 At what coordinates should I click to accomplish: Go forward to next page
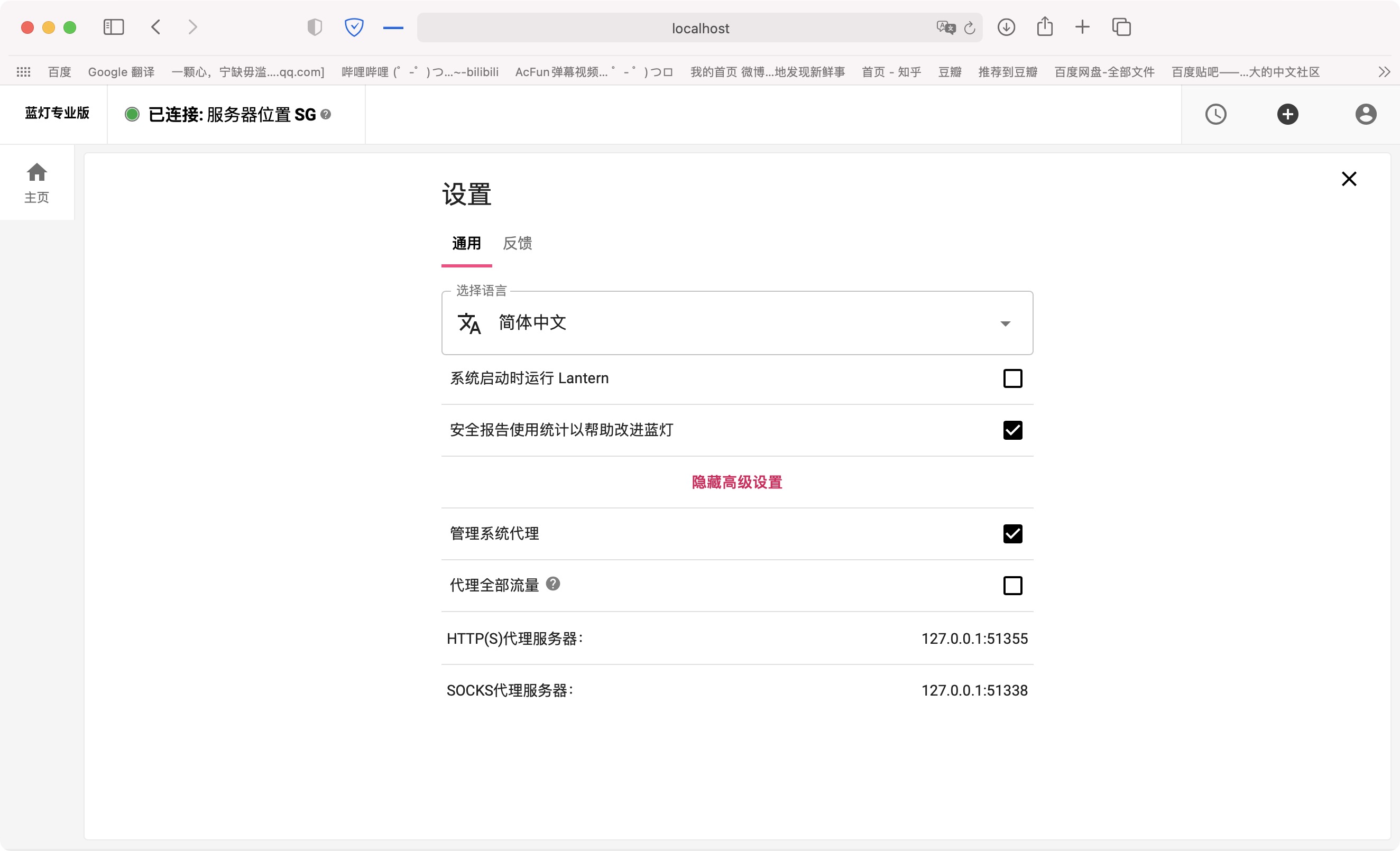click(192, 27)
